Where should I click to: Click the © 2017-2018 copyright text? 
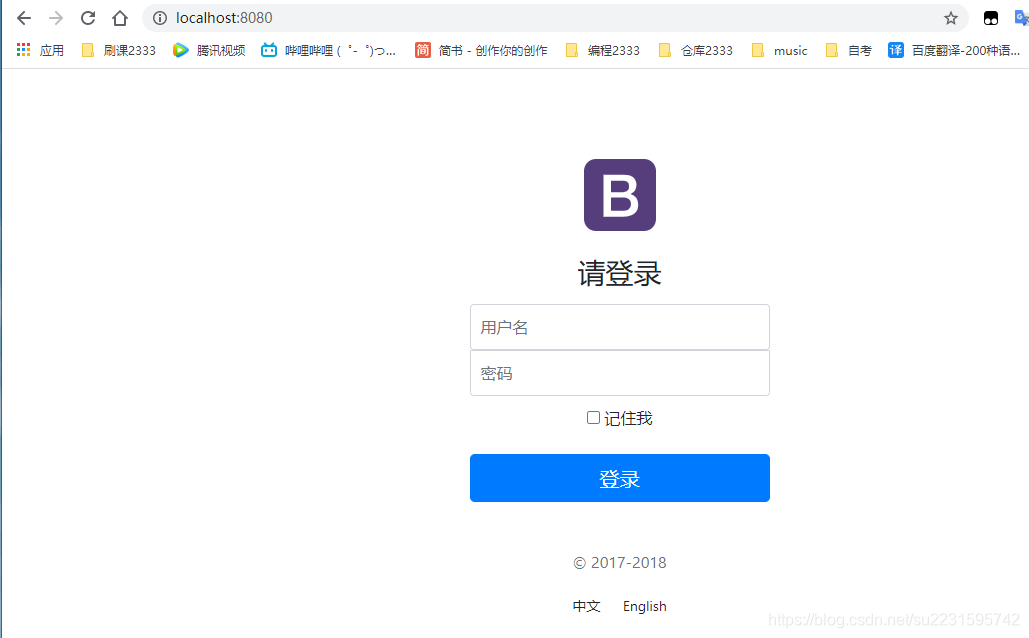click(620, 563)
